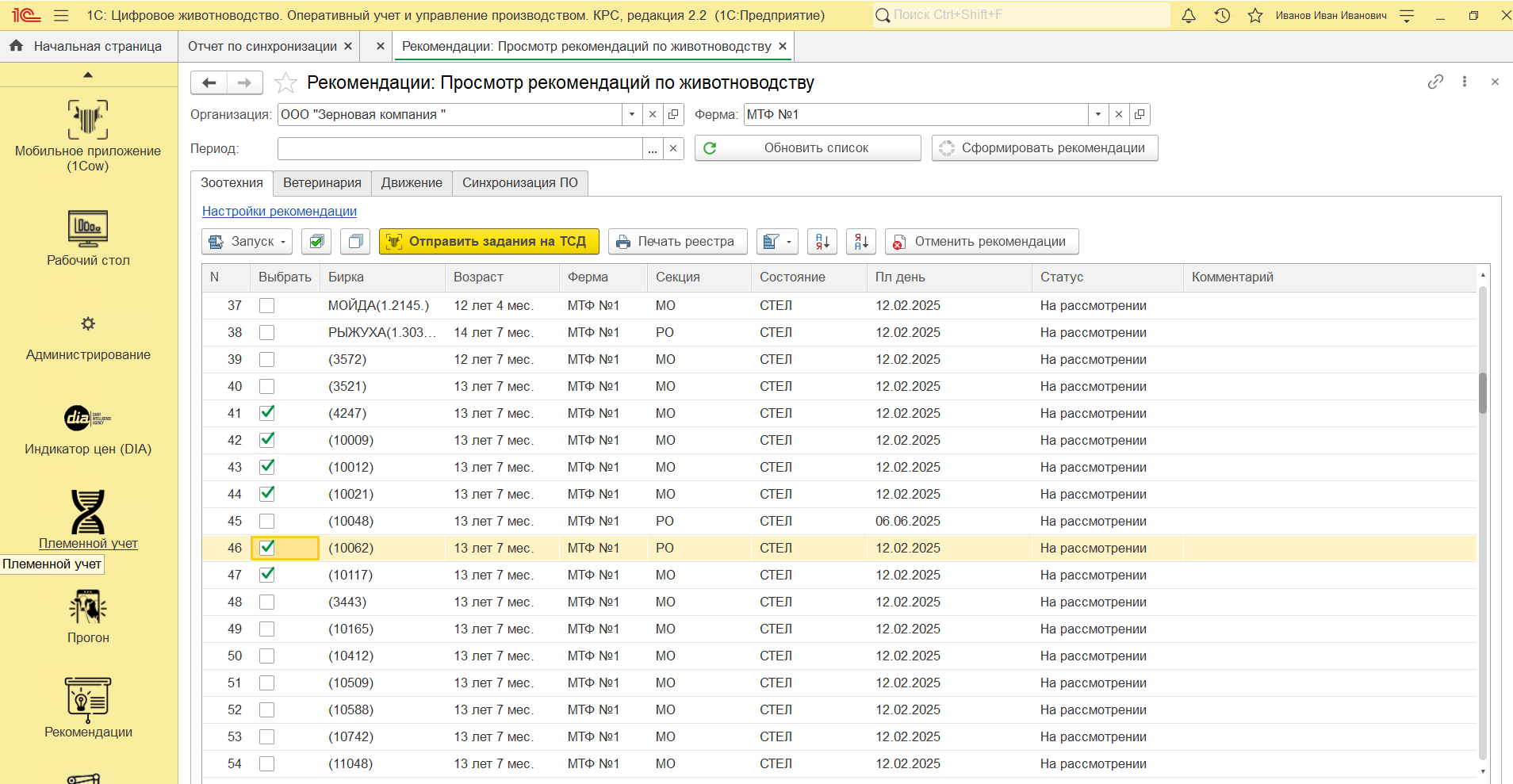Open the Ферма record in new window
This screenshot has height=784, width=1513.
click(1140, 114)
